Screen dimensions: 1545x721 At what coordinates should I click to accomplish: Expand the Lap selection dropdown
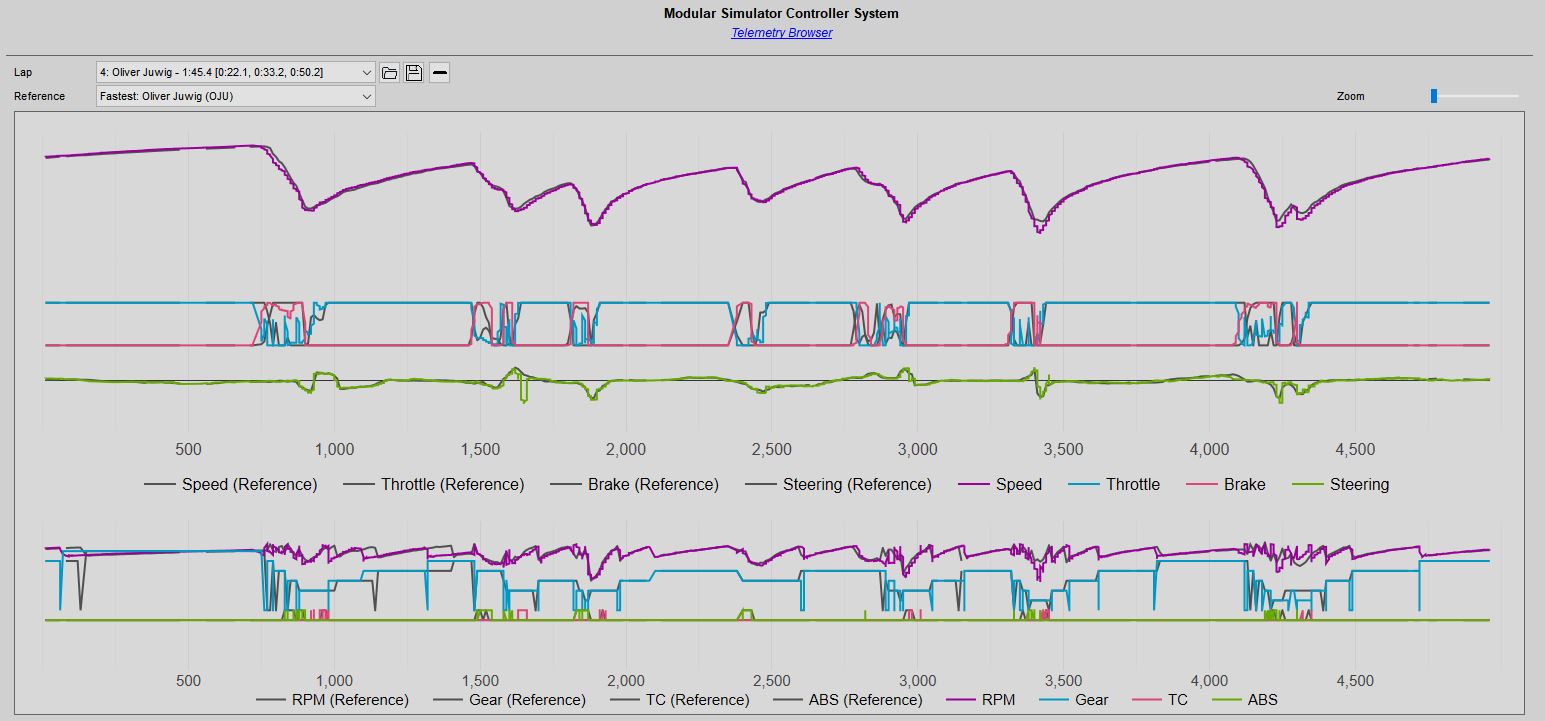coord(236,72)
